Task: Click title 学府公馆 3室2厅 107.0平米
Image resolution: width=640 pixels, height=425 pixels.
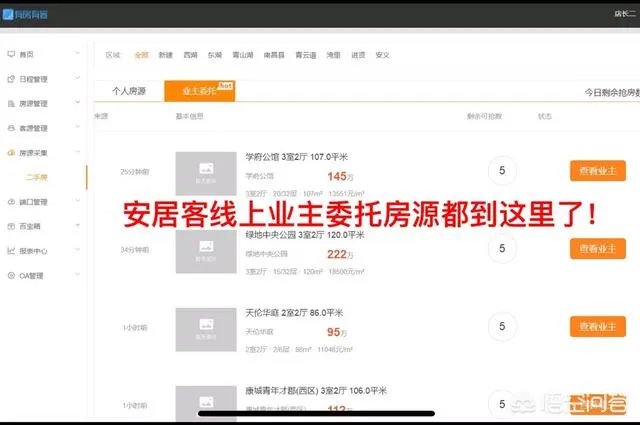Action: tap(297, 157)
